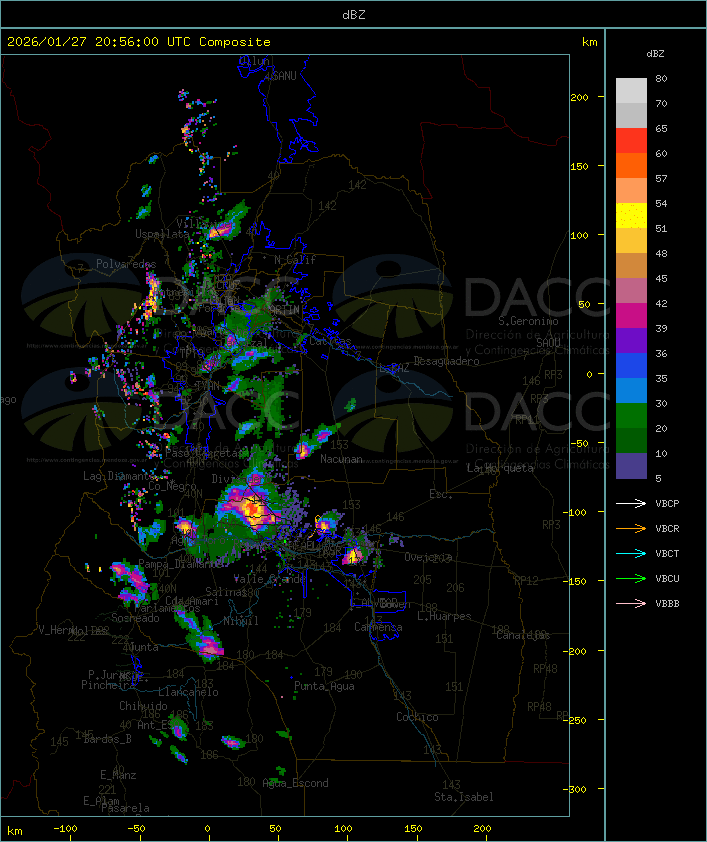
Task: Click the N_Calif place label
Action: (x=295, y=260)
